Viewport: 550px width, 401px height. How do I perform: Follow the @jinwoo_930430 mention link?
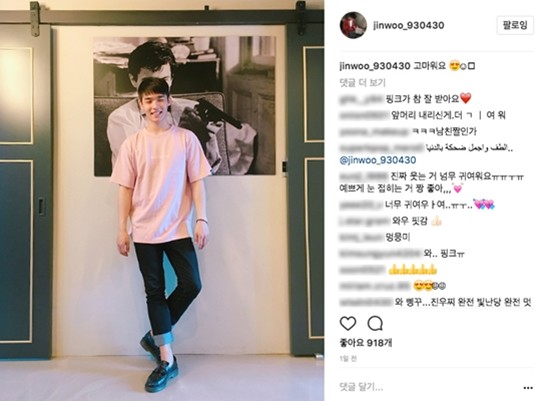(378, 160)
